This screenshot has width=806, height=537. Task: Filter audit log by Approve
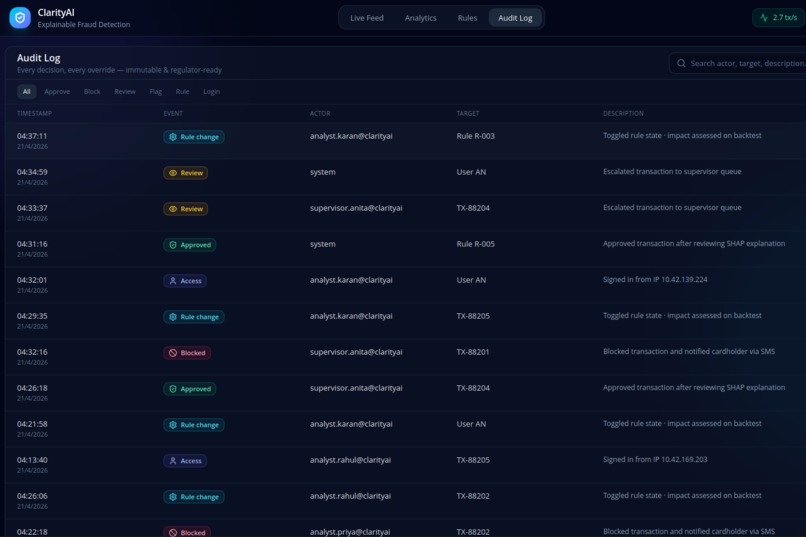click(x=57, y=91)
